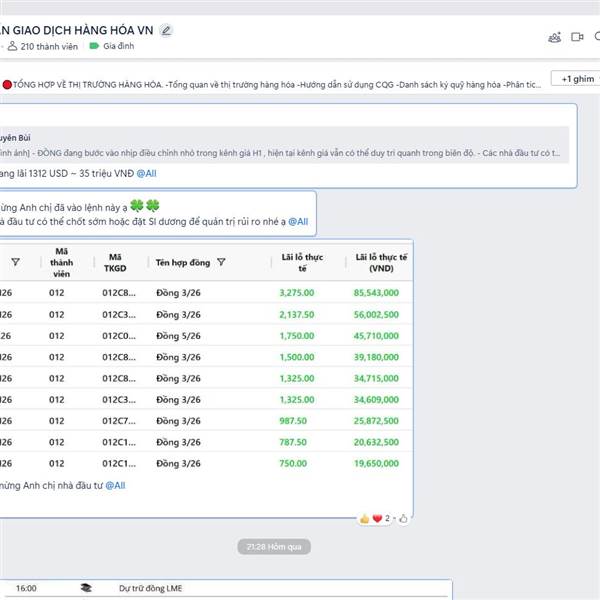Click the graduation cap icon in event row

[86, 589]
